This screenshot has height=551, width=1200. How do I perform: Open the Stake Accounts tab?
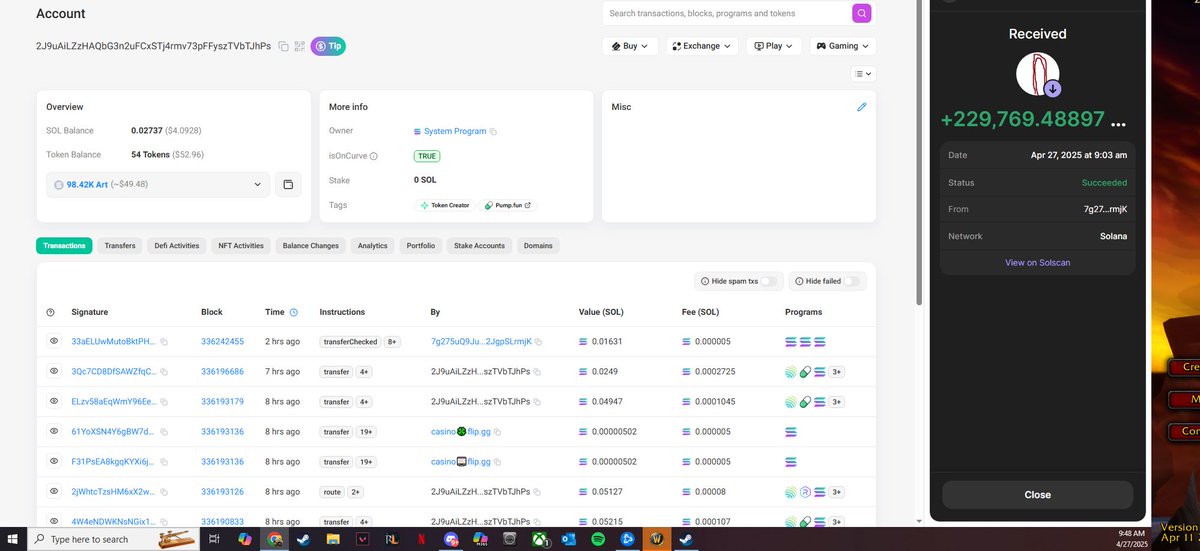point(479,245)
